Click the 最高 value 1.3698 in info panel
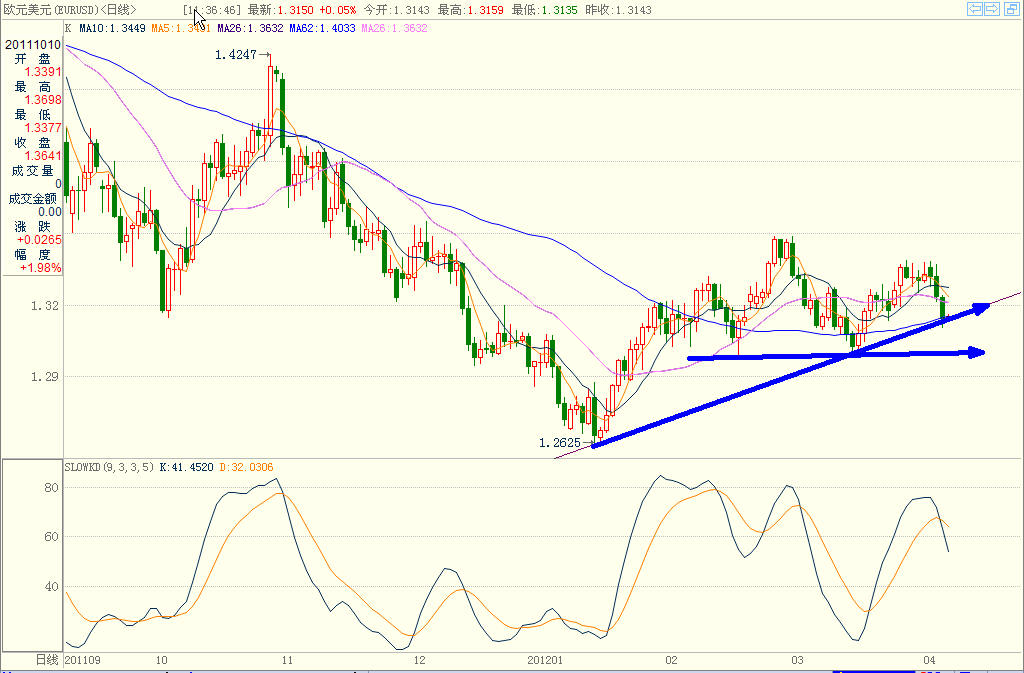Image resolution: width=1024 pixels, height=673 pixels. pyautogui.click(x=43, y=100)
